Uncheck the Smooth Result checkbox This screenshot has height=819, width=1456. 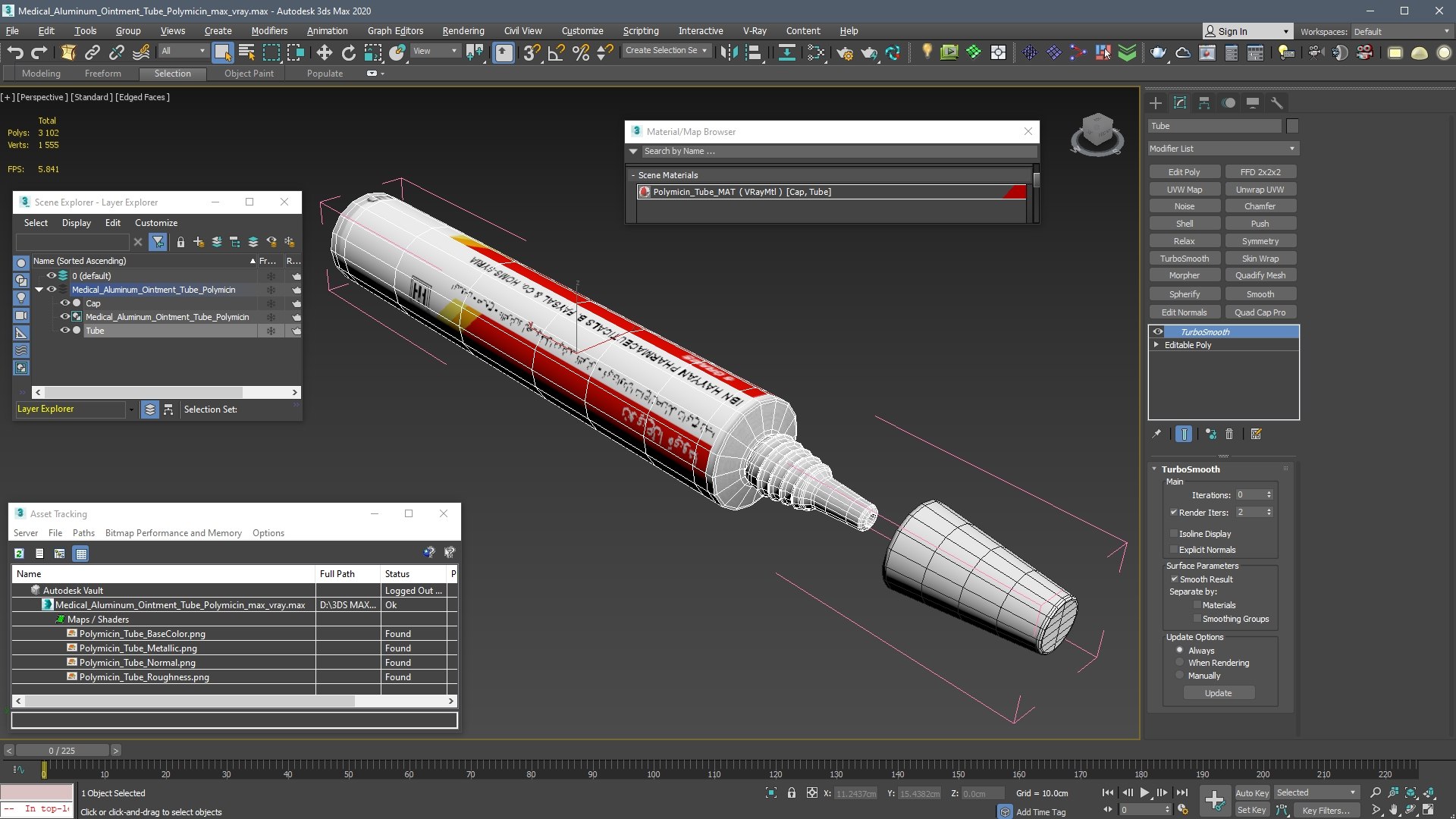1174,579
